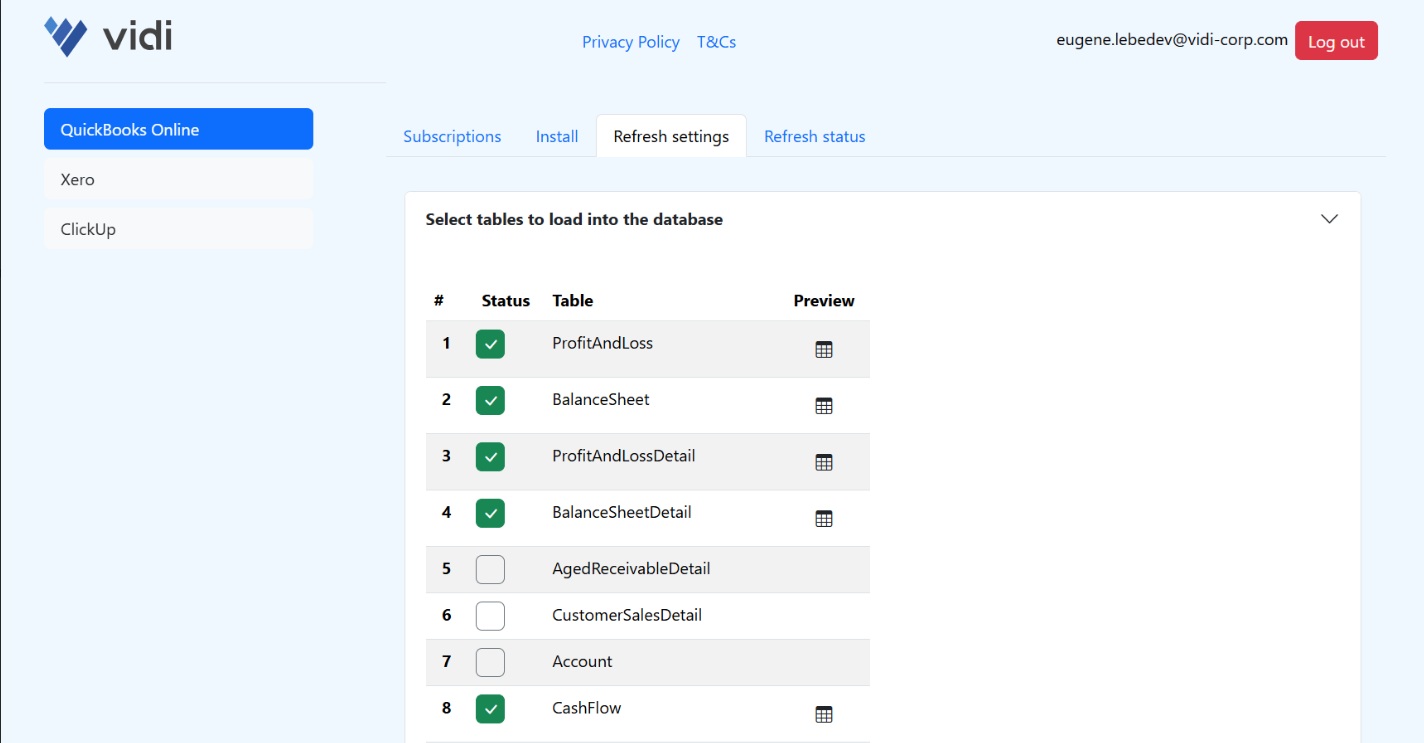Open the CashFlow table preview
The width and height of the screenshot is (1424, 743).
click(823, 714)
